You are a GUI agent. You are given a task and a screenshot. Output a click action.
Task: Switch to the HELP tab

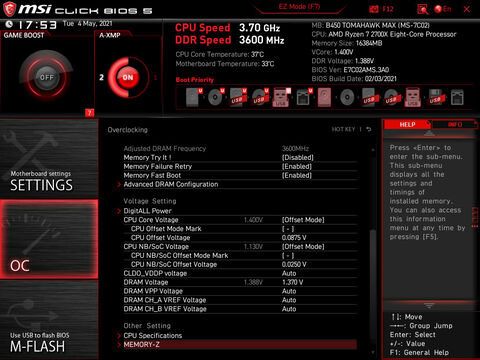pyautogui.click(x=407, y=124)
